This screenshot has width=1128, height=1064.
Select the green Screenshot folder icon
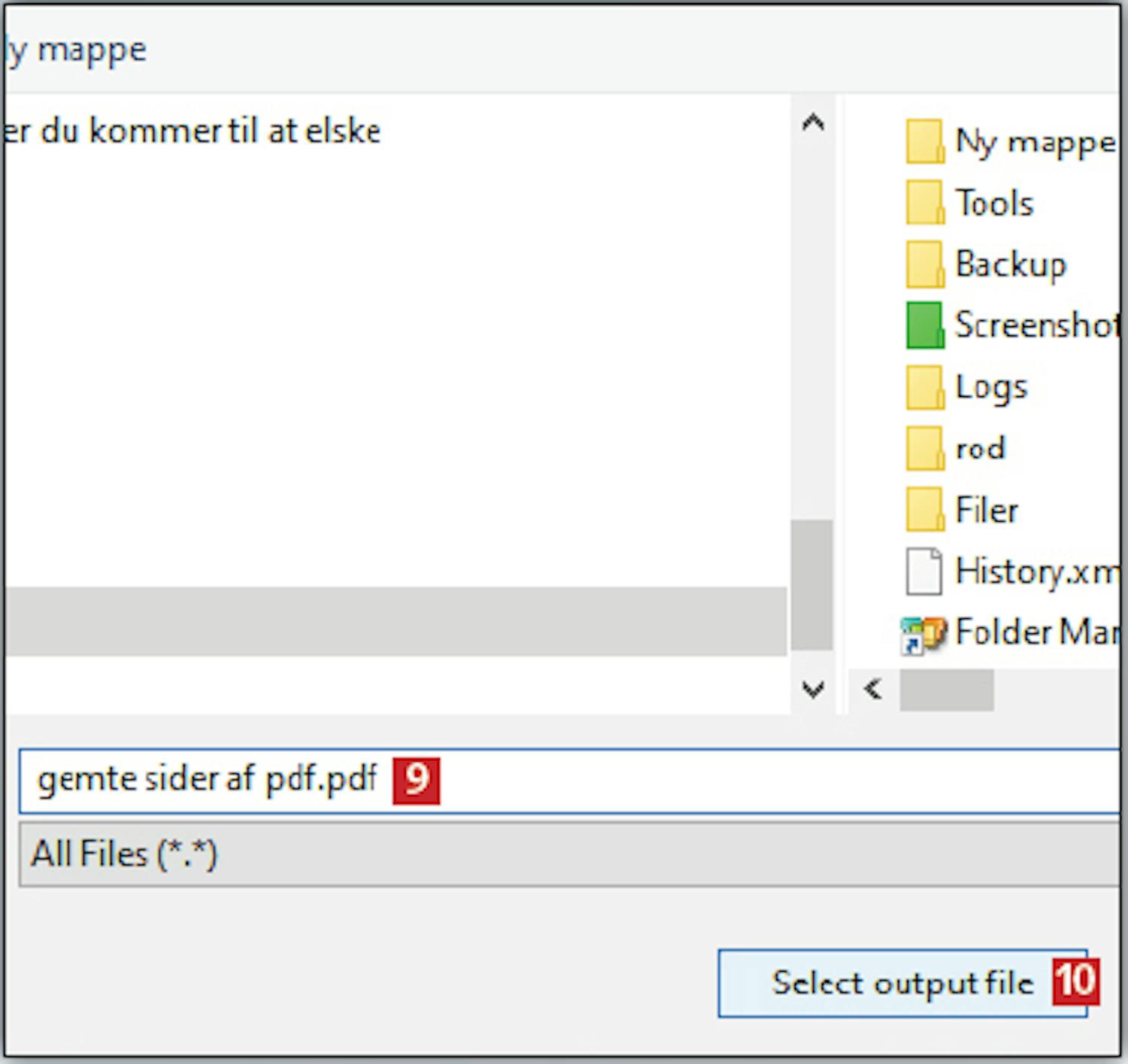[x=924, y=326]
